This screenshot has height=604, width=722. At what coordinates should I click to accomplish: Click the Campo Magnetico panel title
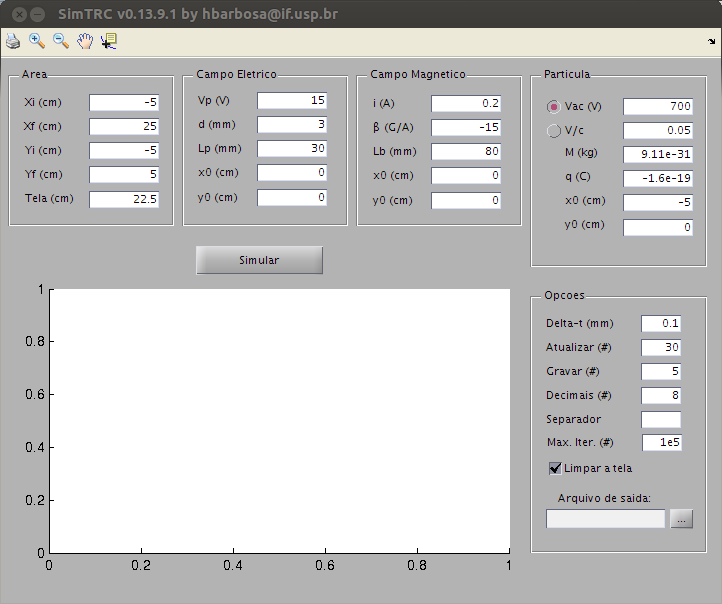pyautogui.click(x=418, y=74)
